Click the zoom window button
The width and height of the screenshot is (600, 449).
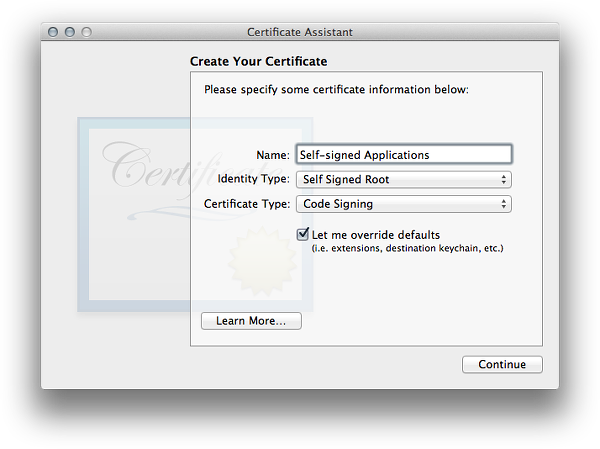(x=87, y=32)
